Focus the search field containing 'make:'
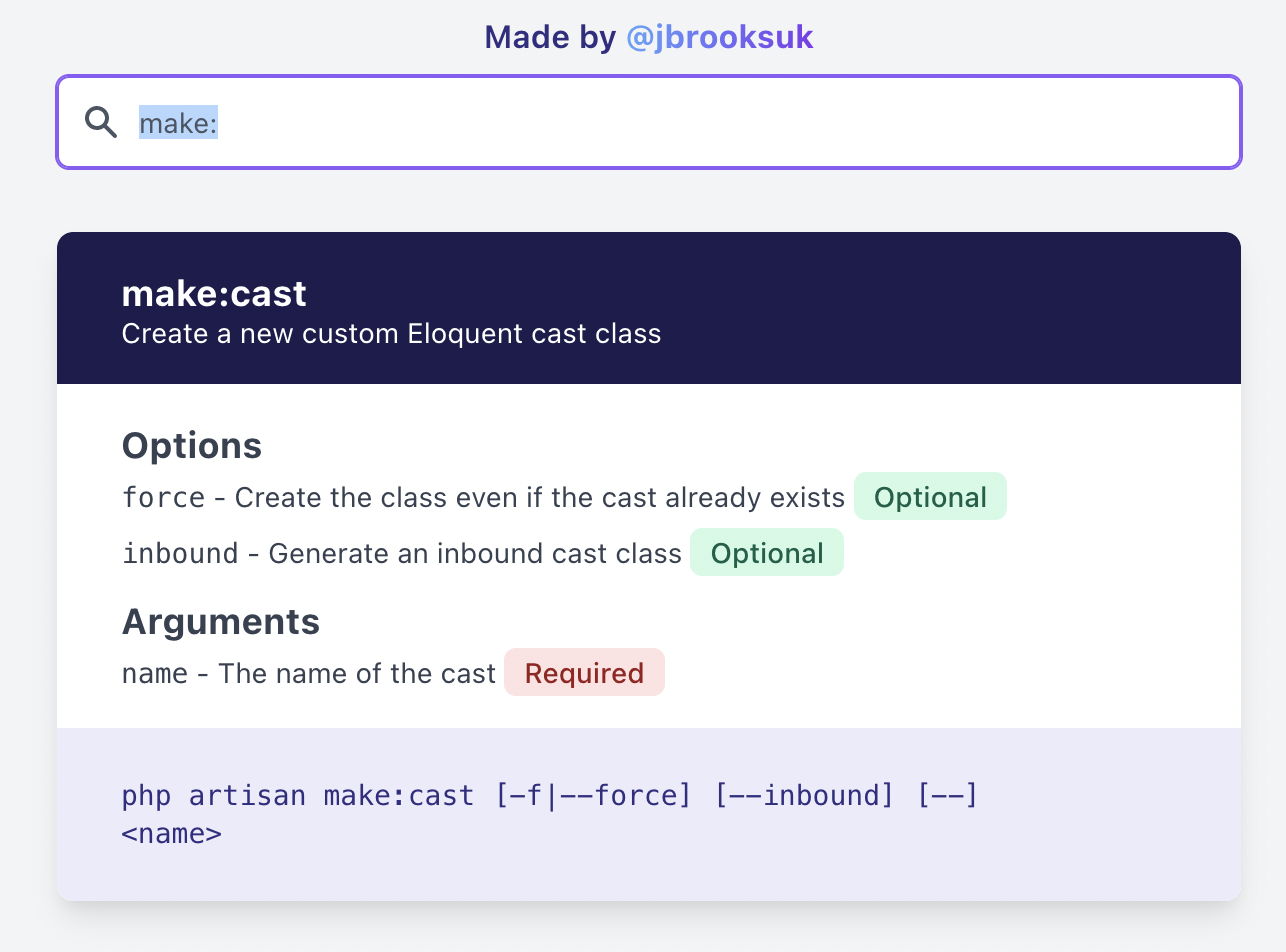This screenshot has height=952, width=1286. coord(649,122)
